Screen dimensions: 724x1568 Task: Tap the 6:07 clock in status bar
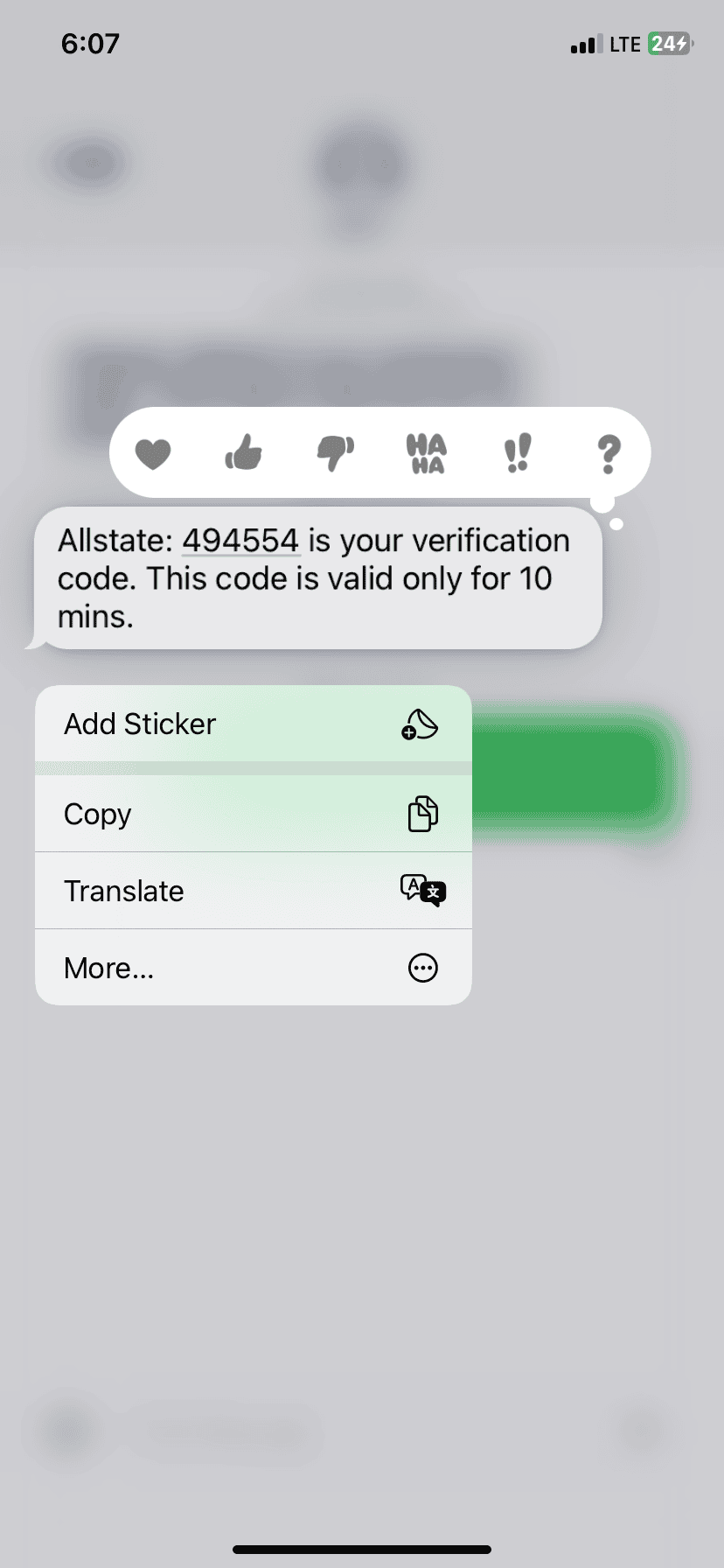90,44
